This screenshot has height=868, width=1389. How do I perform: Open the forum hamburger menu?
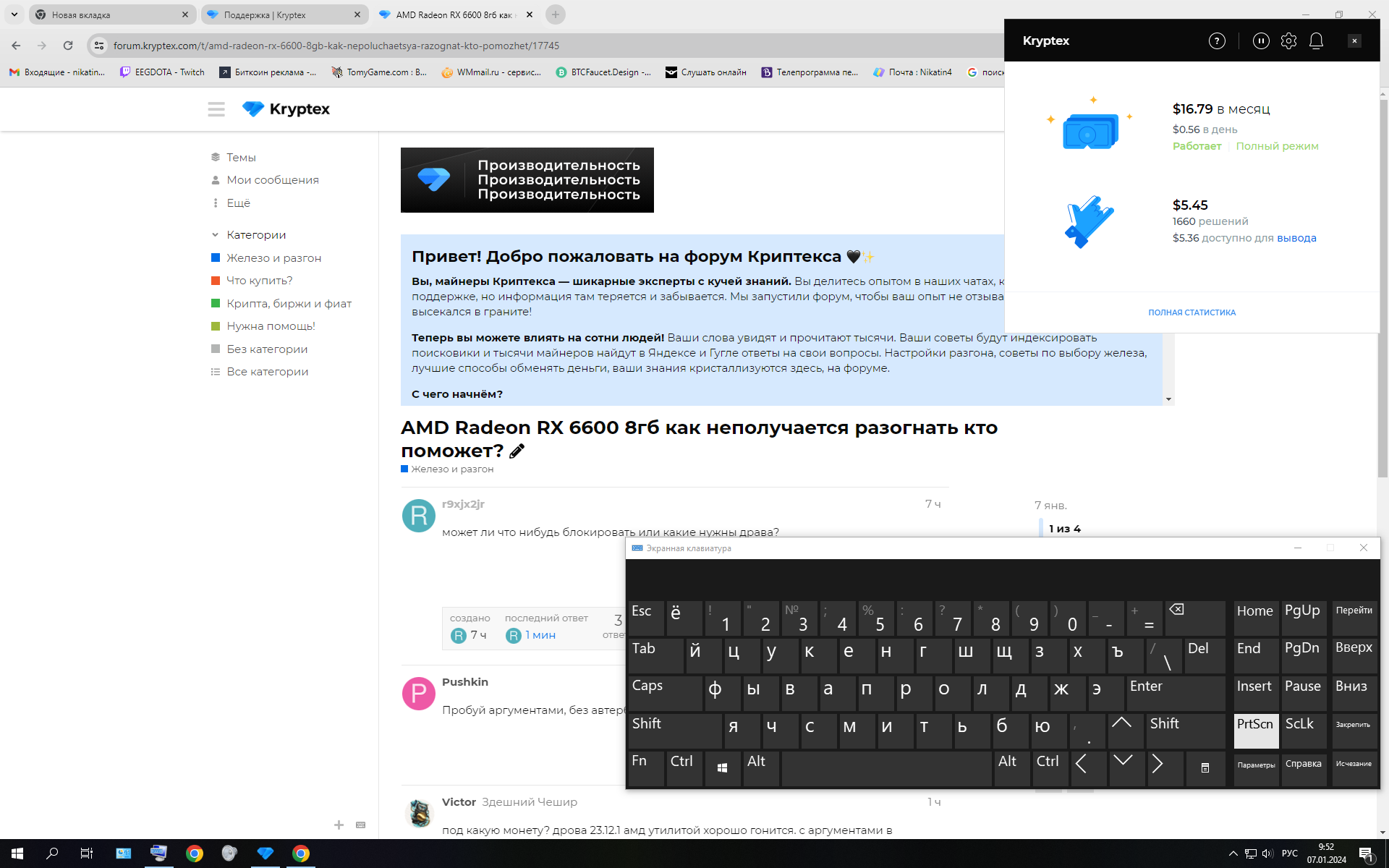216,109
